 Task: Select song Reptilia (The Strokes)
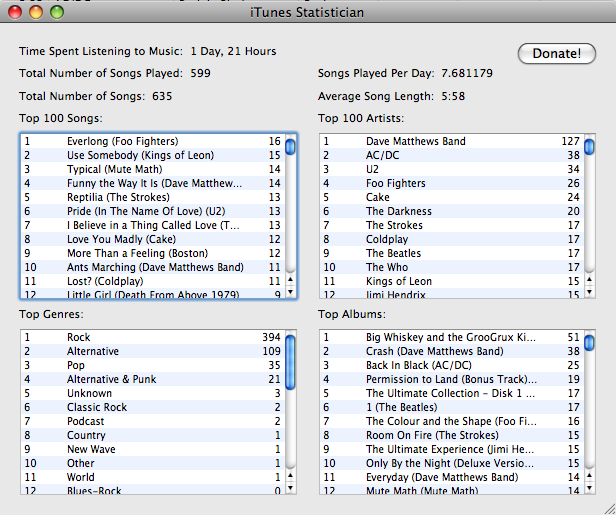(153, 197)
